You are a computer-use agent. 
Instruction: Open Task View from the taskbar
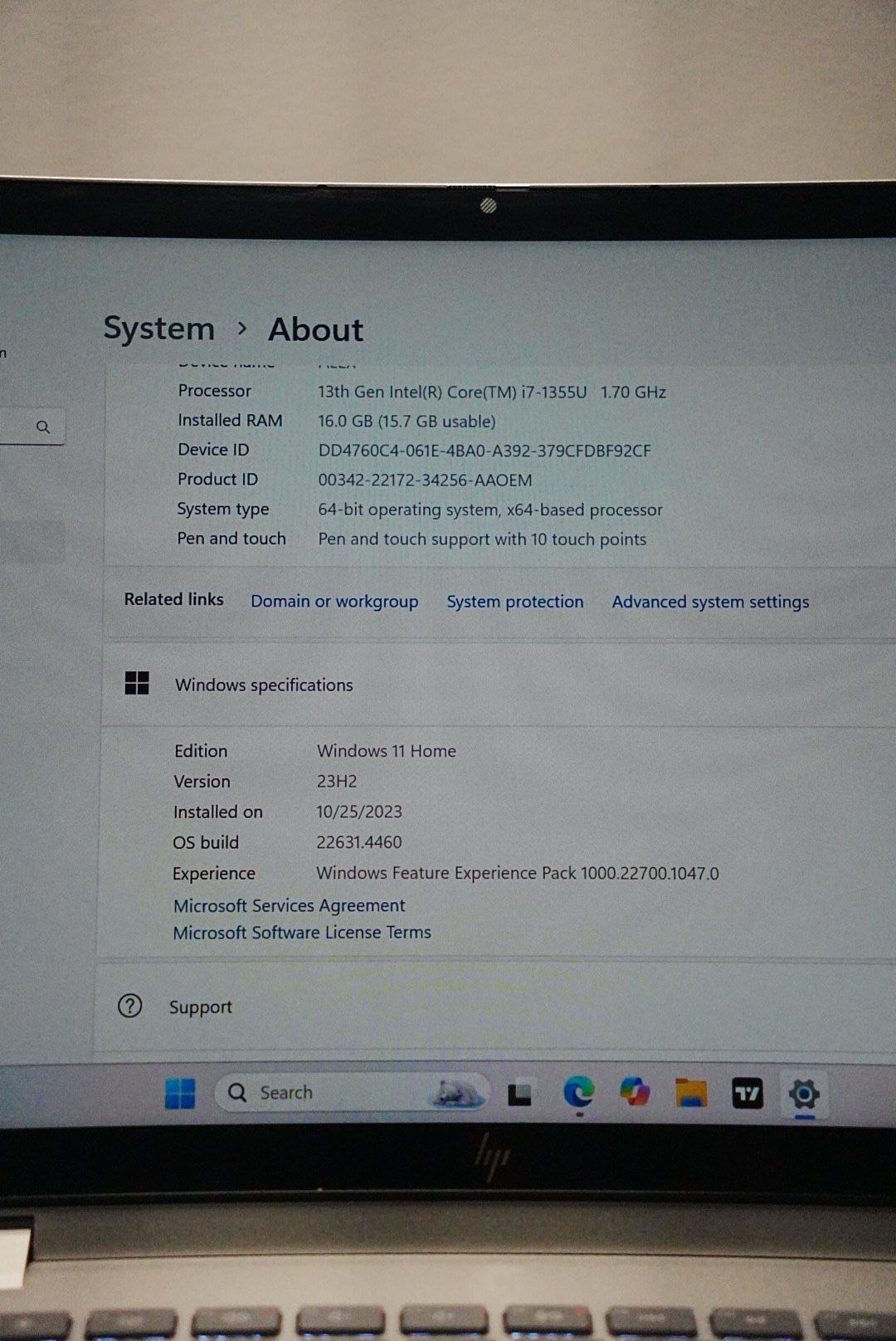pyautogui.click(x=519, y=1095)
